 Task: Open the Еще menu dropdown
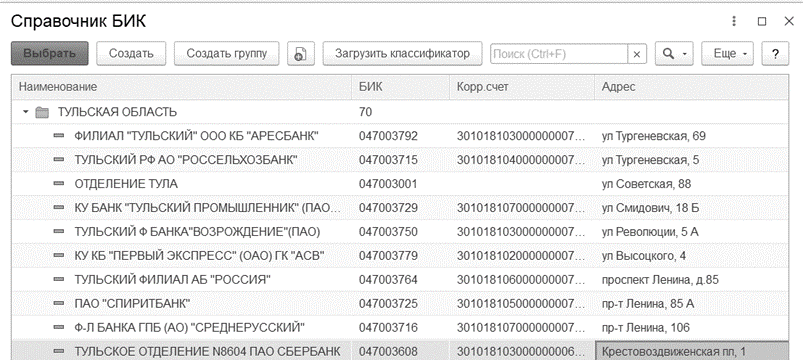[727, 53]
